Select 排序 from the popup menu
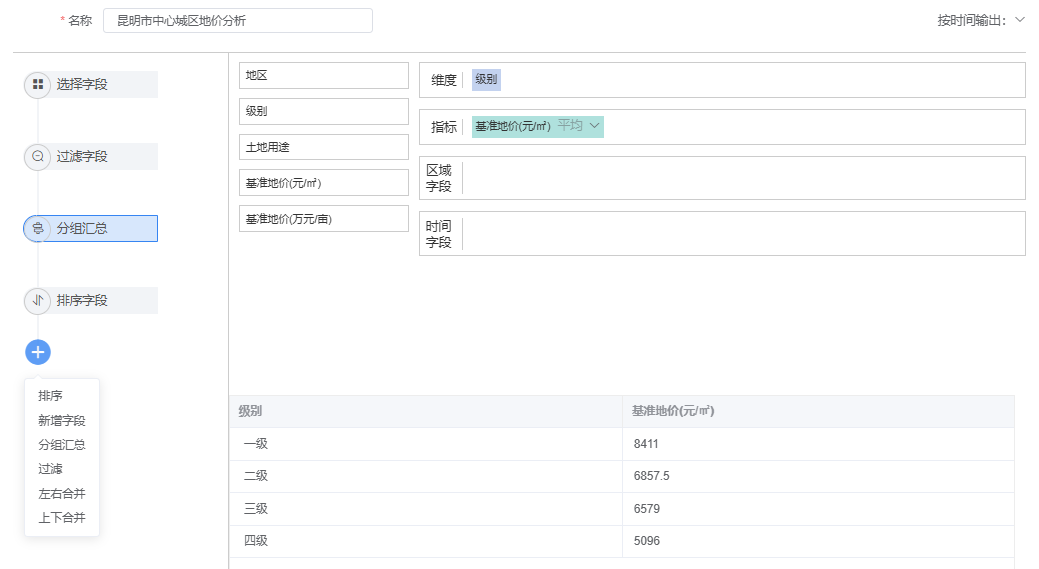Image resolution: width=1039 pixels, height=569 pixels. point(50,395)
